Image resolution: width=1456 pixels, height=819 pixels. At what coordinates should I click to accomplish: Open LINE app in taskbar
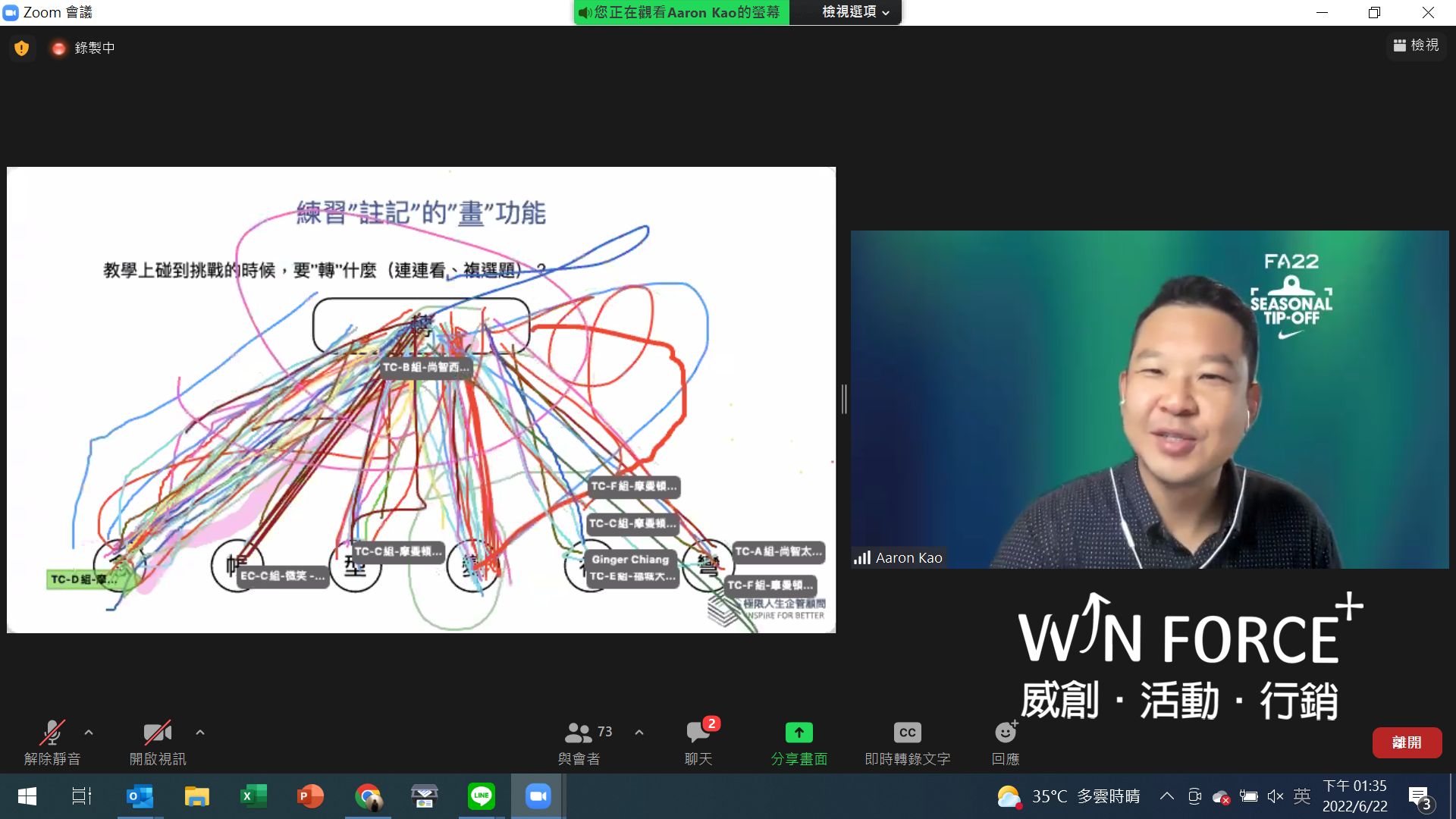click(481, 796)
